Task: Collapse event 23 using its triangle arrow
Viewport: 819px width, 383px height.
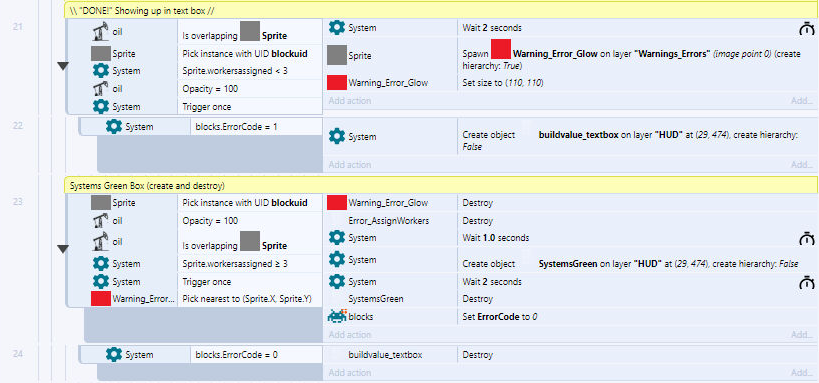Action: click(63, 250)
